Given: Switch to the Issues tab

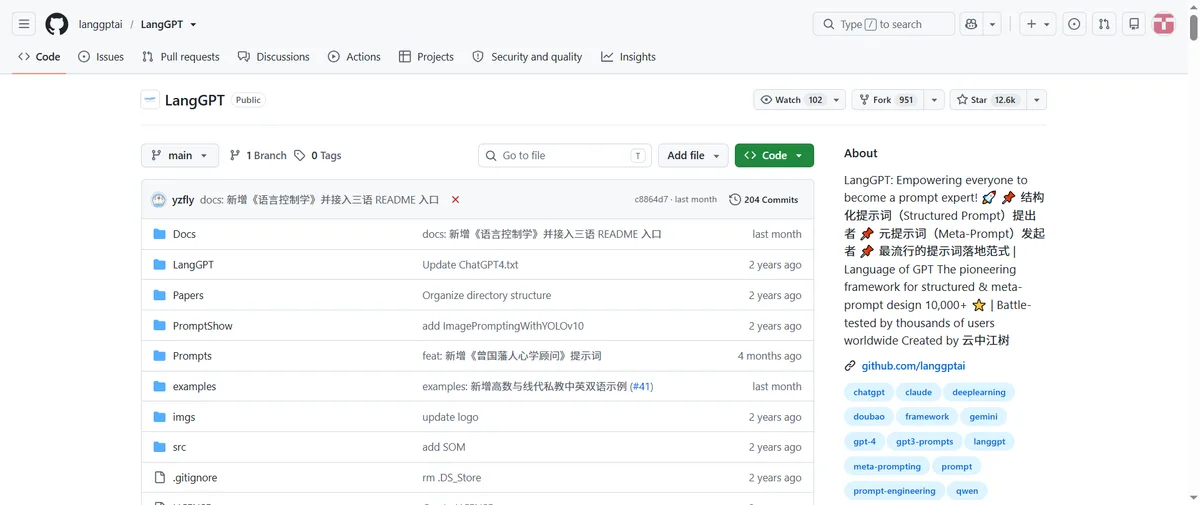Looking at the screenshot, I should (101, 57).
